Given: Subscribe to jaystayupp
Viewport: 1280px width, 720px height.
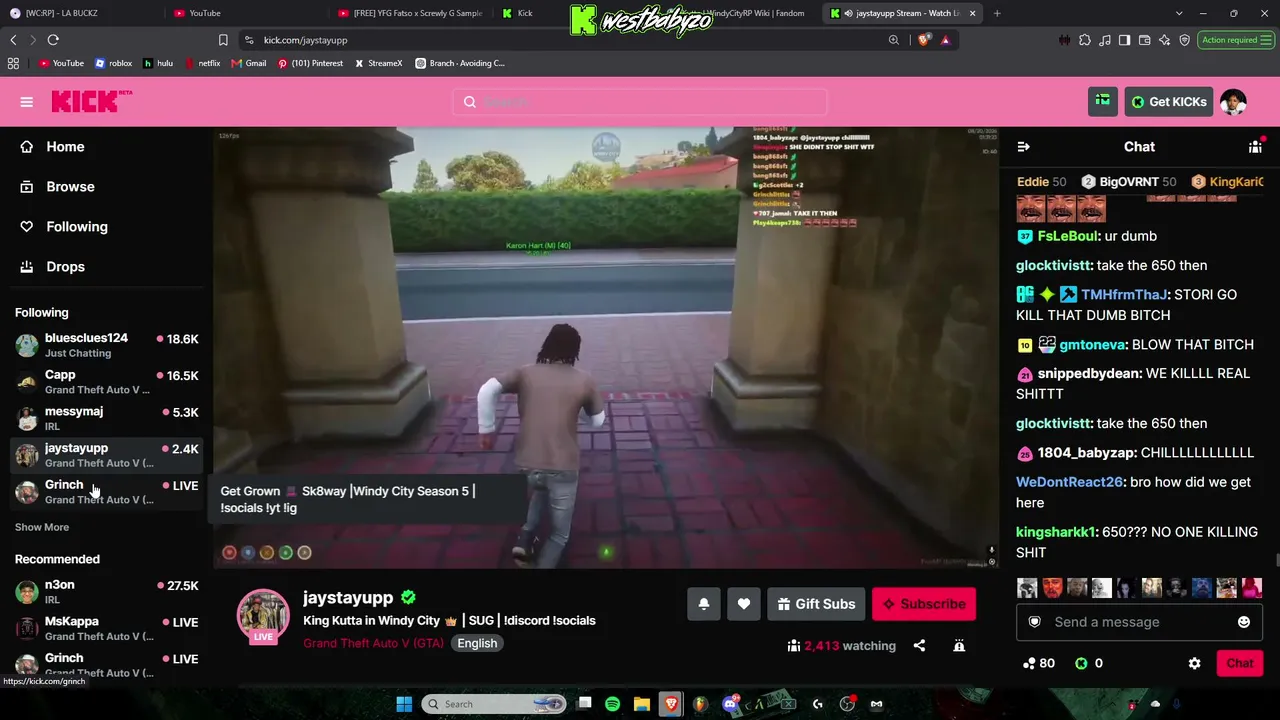Looking at the screenshot, I should pos(924,604).
